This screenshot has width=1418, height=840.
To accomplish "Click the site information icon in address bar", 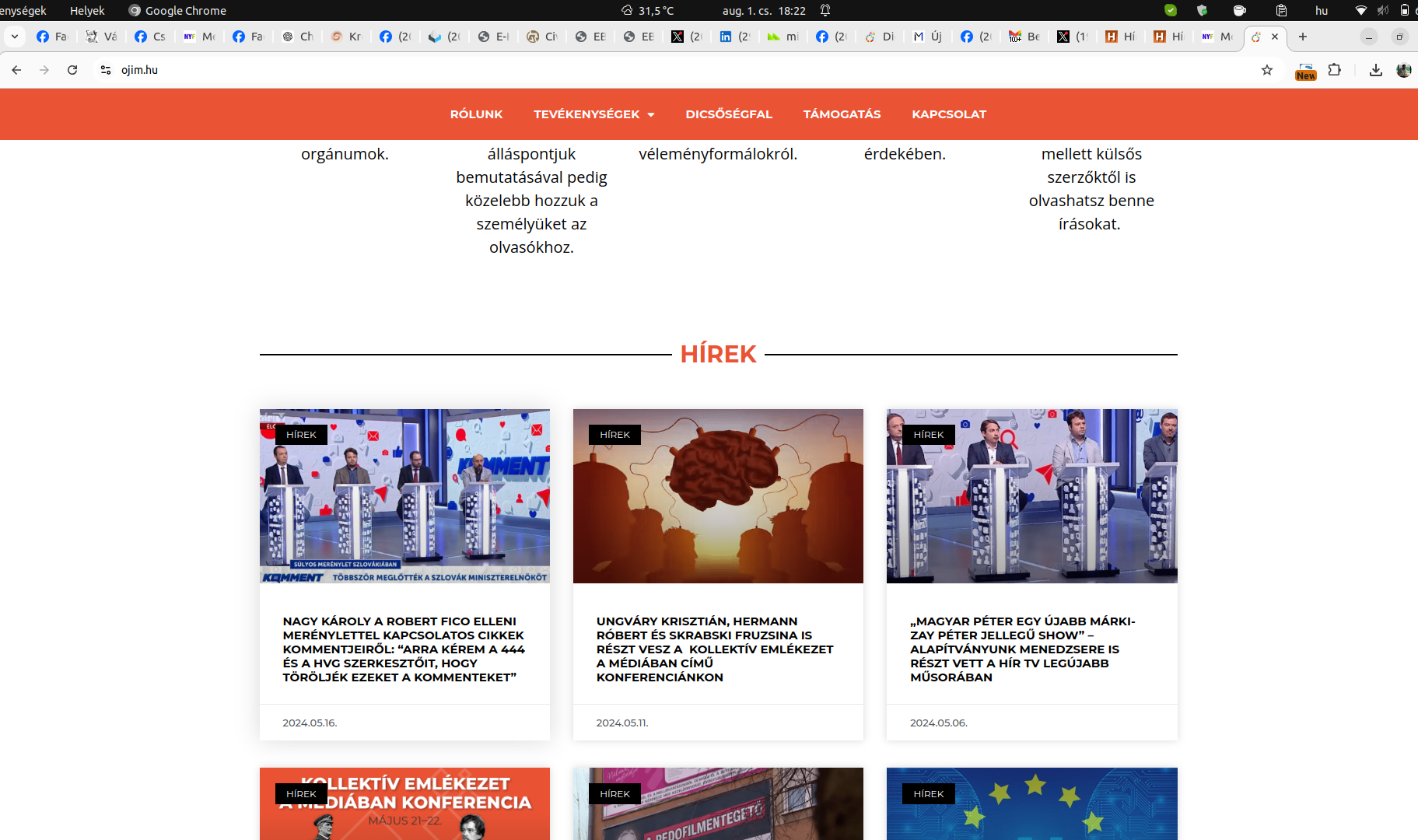I will coord(106,70).
